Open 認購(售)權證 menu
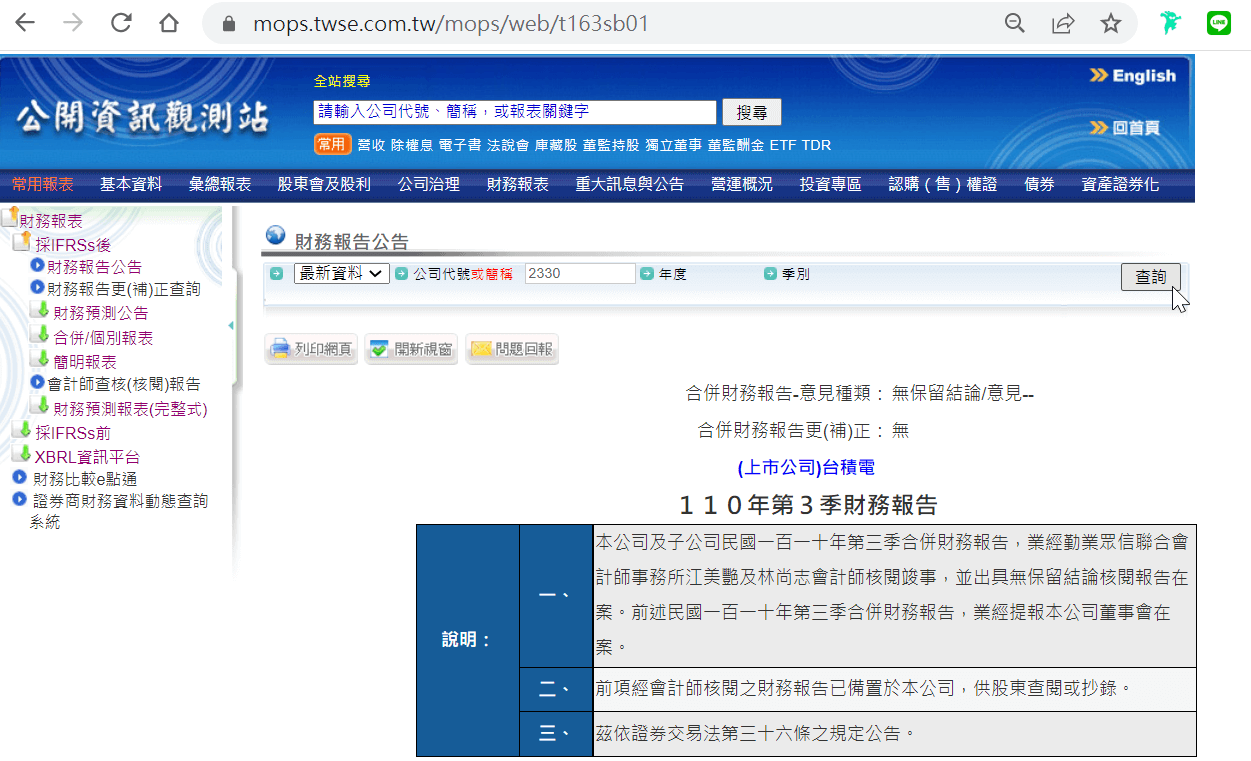This screenshot has width=1251, height=761. coord(943,184)
